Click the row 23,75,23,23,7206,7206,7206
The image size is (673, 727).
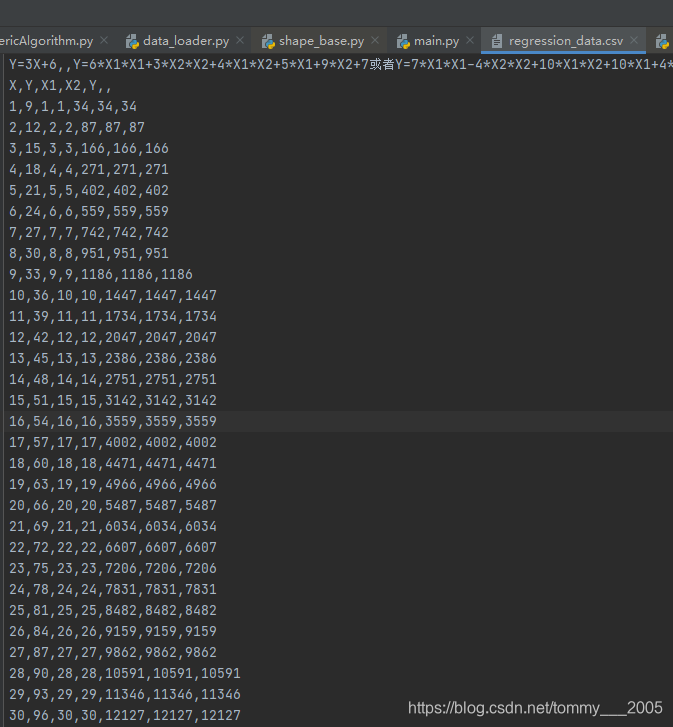[113, 568]
